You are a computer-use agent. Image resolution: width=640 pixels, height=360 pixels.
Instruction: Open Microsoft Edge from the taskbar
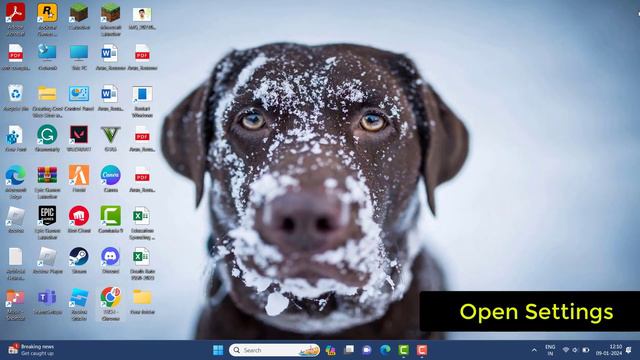point(385,350)
